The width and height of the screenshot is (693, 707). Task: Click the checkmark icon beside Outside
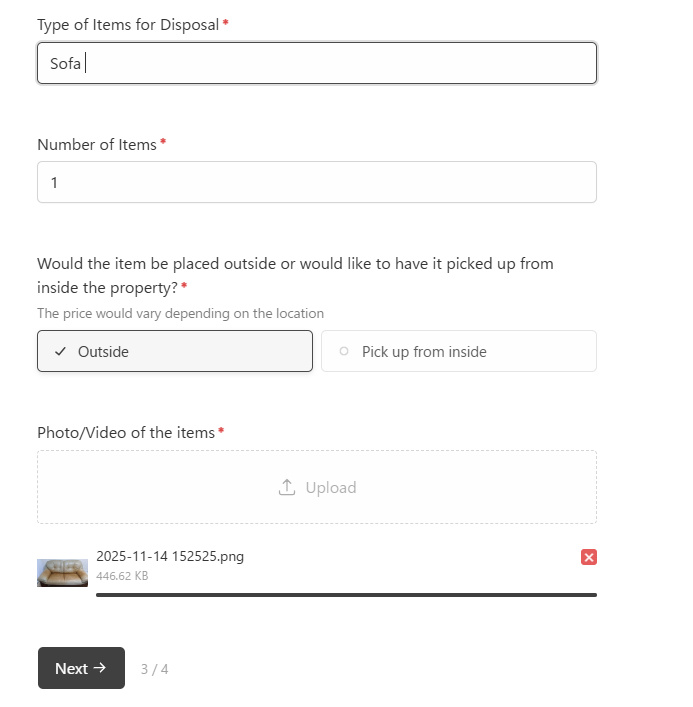click(x=61, y=351)
